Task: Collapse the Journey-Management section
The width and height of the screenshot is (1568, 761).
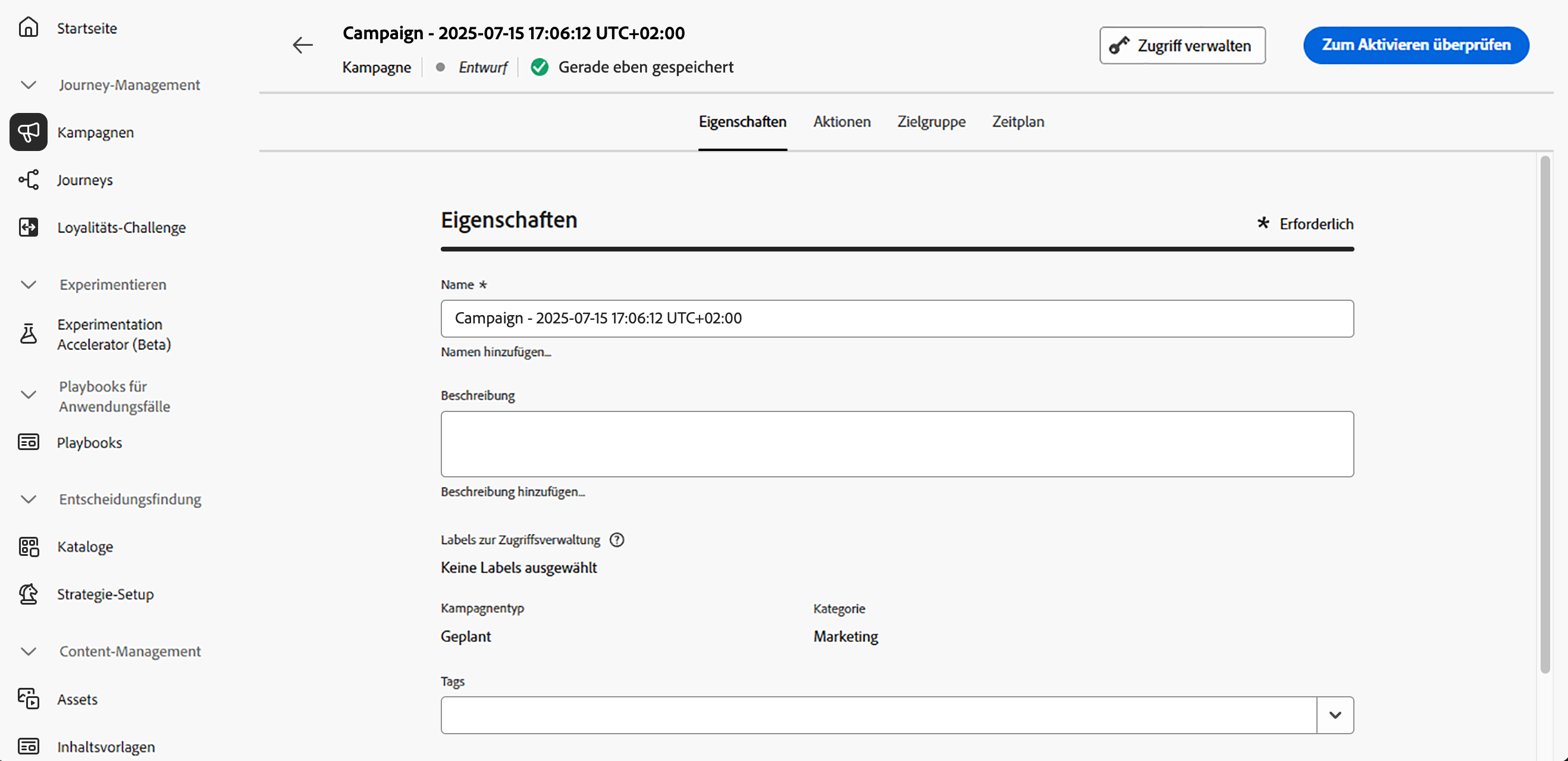Action: pos(28,84)
